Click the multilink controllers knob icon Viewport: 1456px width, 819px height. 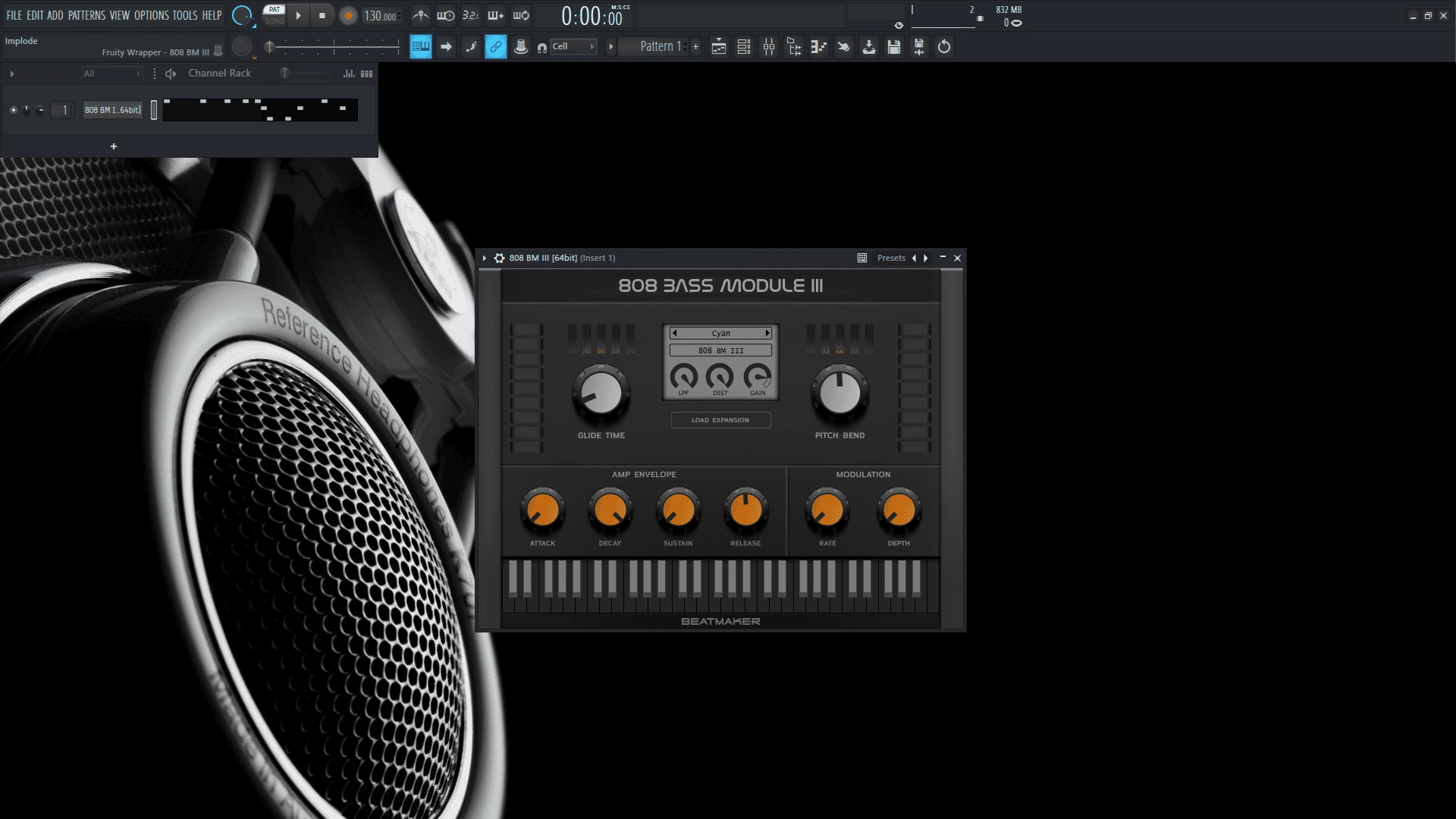[521, 47]
